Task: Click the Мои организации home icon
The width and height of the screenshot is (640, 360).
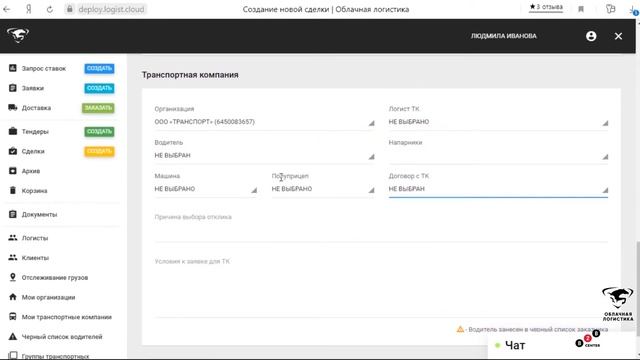Action: pos(13,297)
